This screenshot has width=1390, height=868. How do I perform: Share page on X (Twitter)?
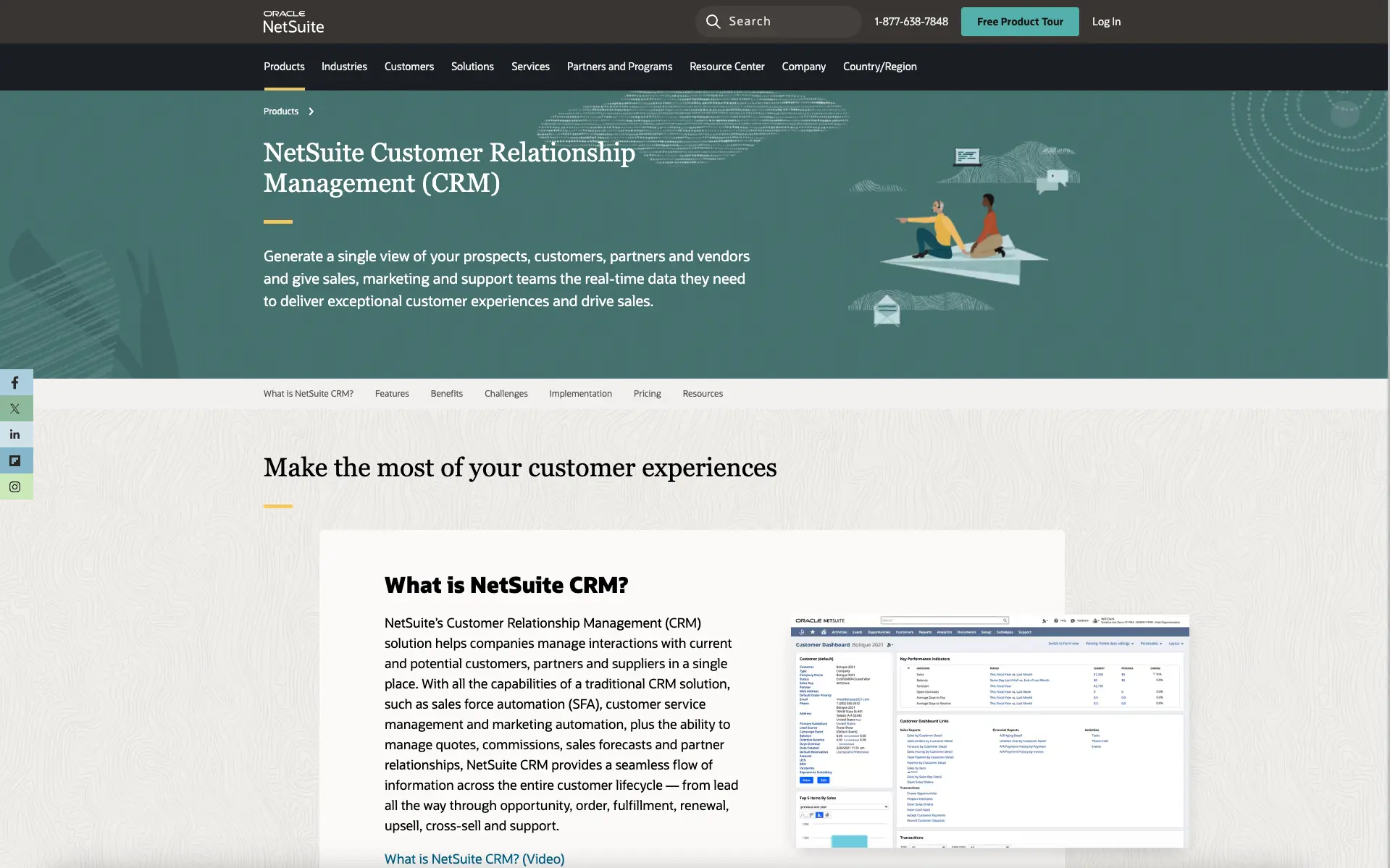click(x=15, y=408)
